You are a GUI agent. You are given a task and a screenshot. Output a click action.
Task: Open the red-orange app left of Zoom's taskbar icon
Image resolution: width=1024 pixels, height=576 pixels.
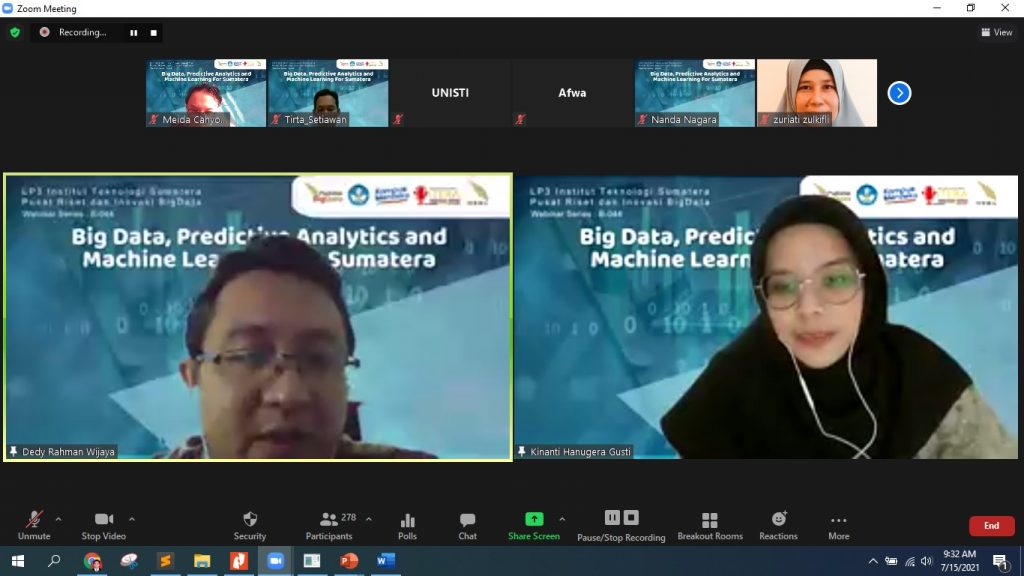(x=239, y=561)
